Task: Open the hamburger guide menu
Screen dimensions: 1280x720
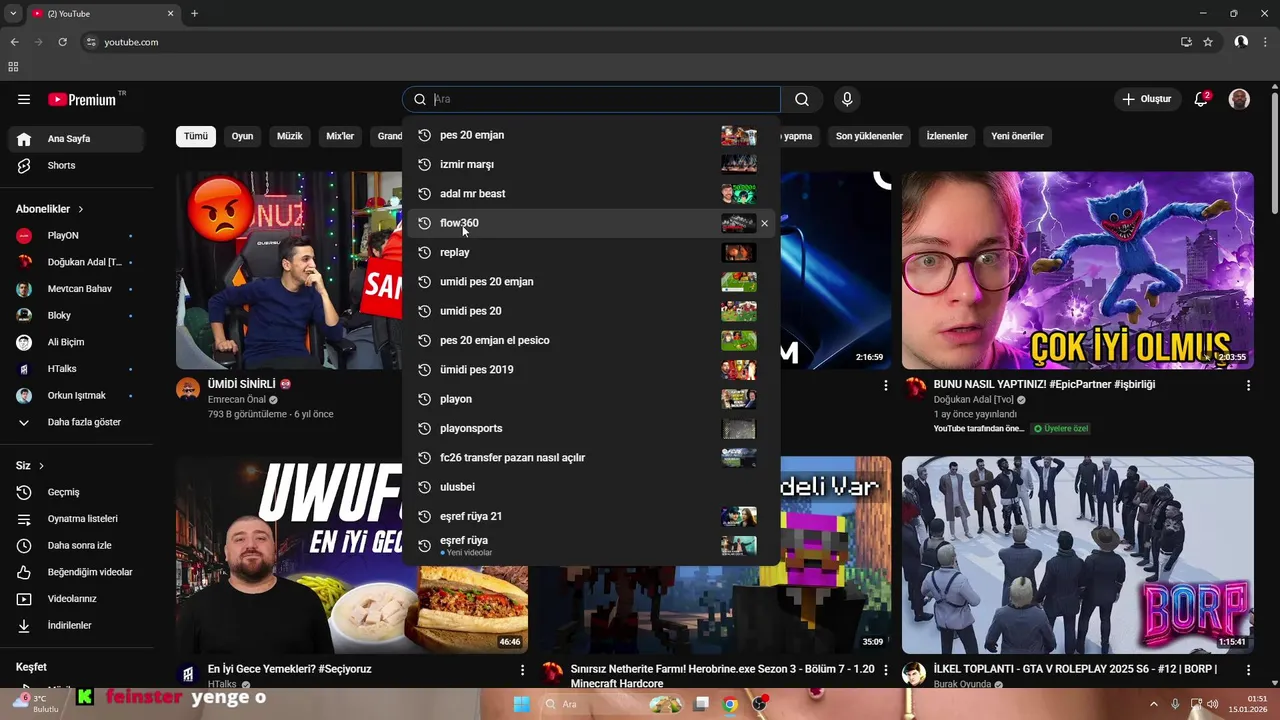Action: (24, 99)
